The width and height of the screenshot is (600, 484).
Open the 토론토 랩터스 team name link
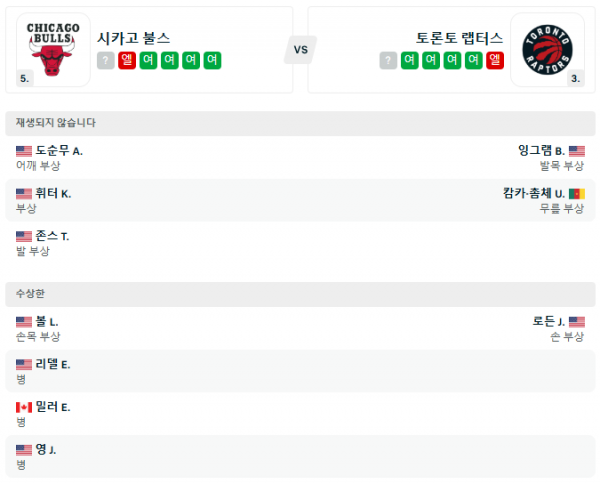(x=460, y=38)
